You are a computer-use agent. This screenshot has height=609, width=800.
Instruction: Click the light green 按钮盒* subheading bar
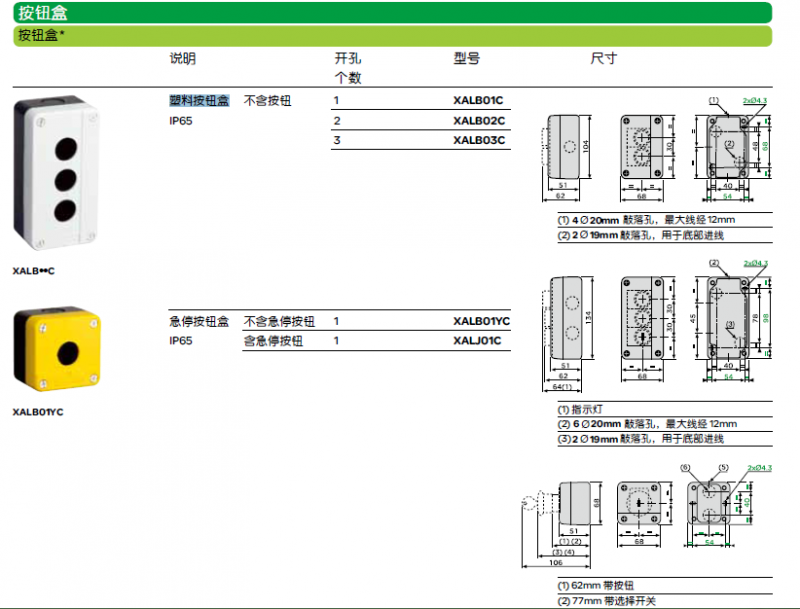(x=400, y=36)
